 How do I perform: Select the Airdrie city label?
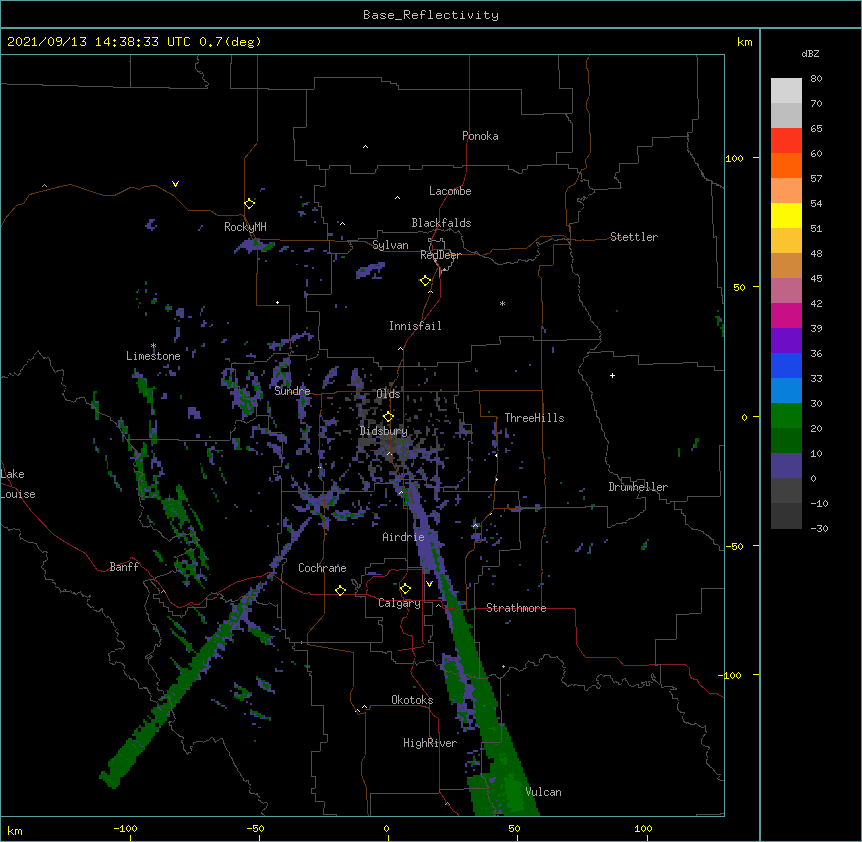pos(403,537)
